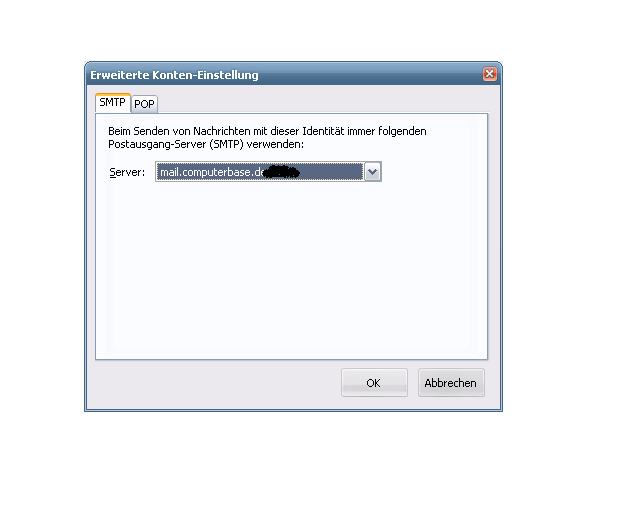Show POP account settings page
The width and height of the screenshot is (640, 512).
[144, 104]
